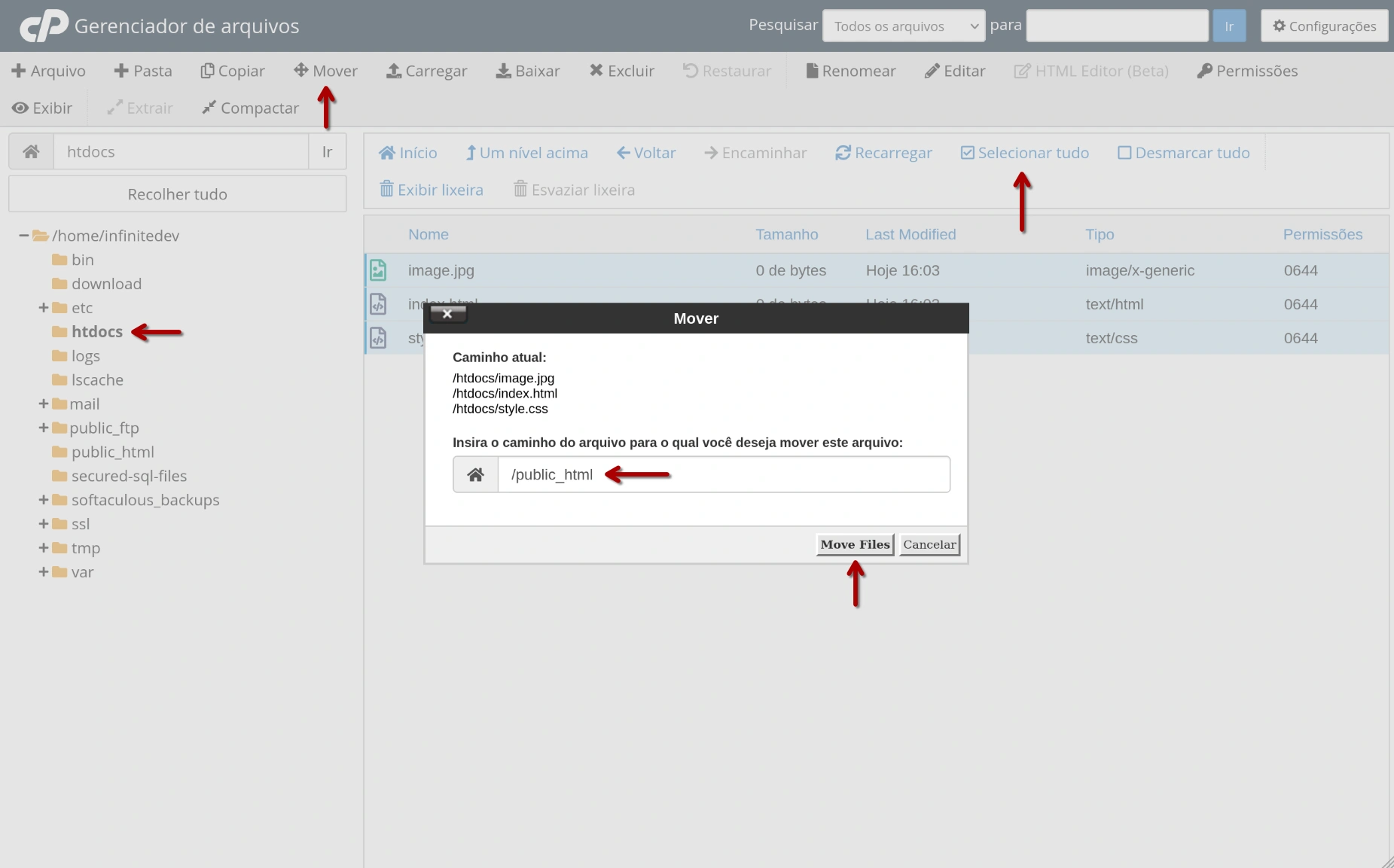1394x868 pixels.
Task: Expand the softaculous_backups folder node
Action: coord(43,500)
